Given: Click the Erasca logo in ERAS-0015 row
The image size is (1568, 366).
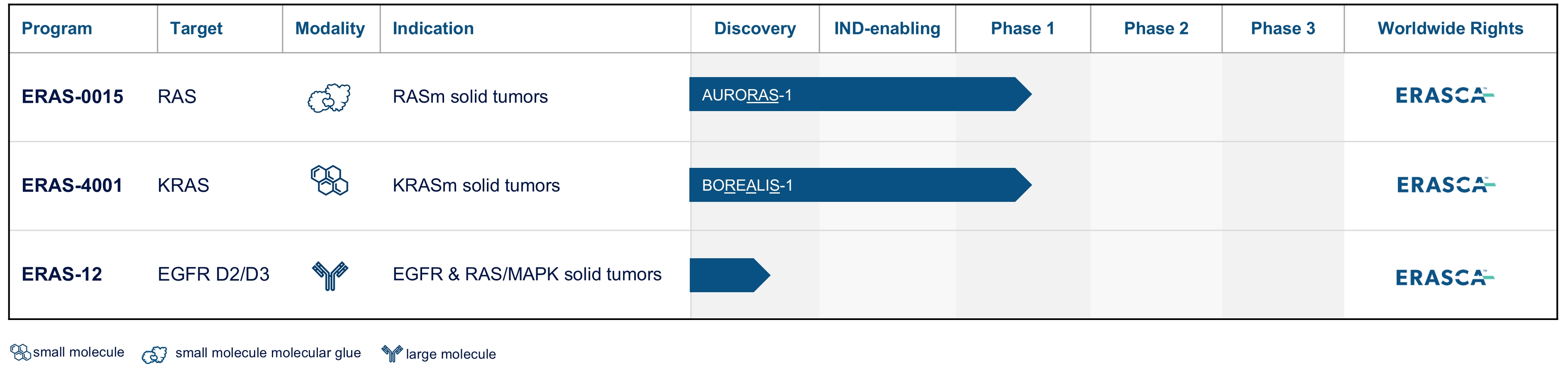Looking at the screenshot, I should (x=1444, y=95).
